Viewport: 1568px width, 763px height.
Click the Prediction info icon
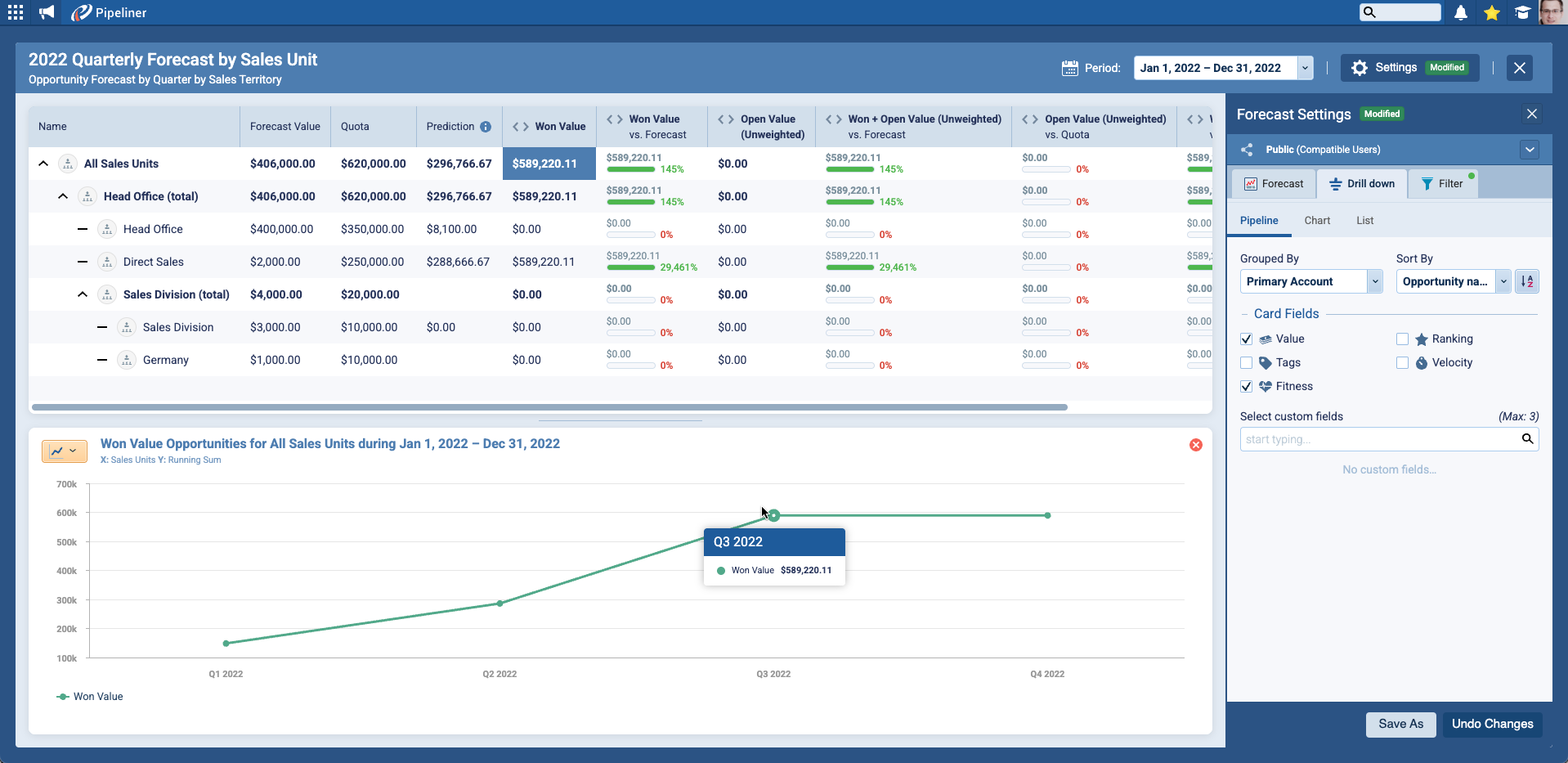pos(486,127)
